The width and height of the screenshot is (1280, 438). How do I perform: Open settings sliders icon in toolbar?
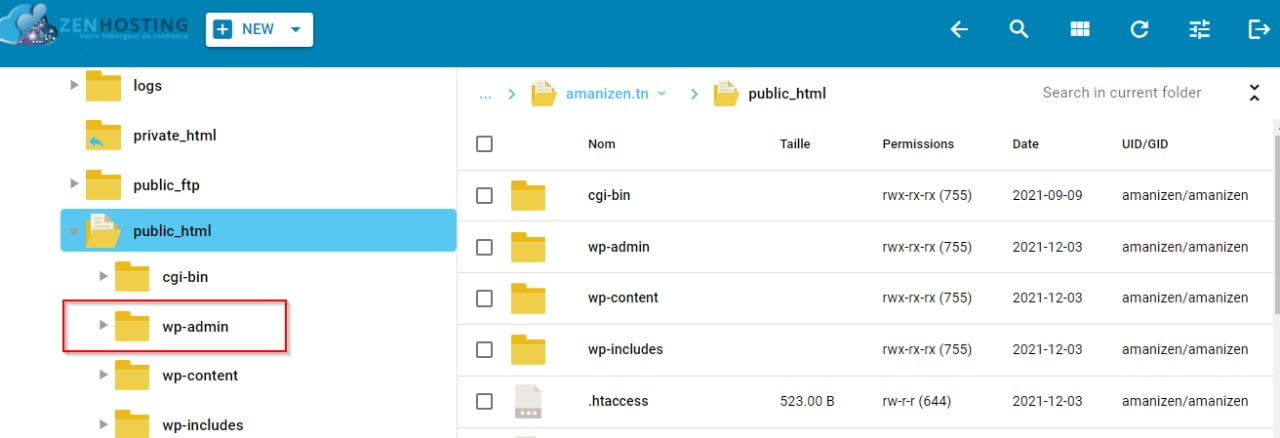1199,30
